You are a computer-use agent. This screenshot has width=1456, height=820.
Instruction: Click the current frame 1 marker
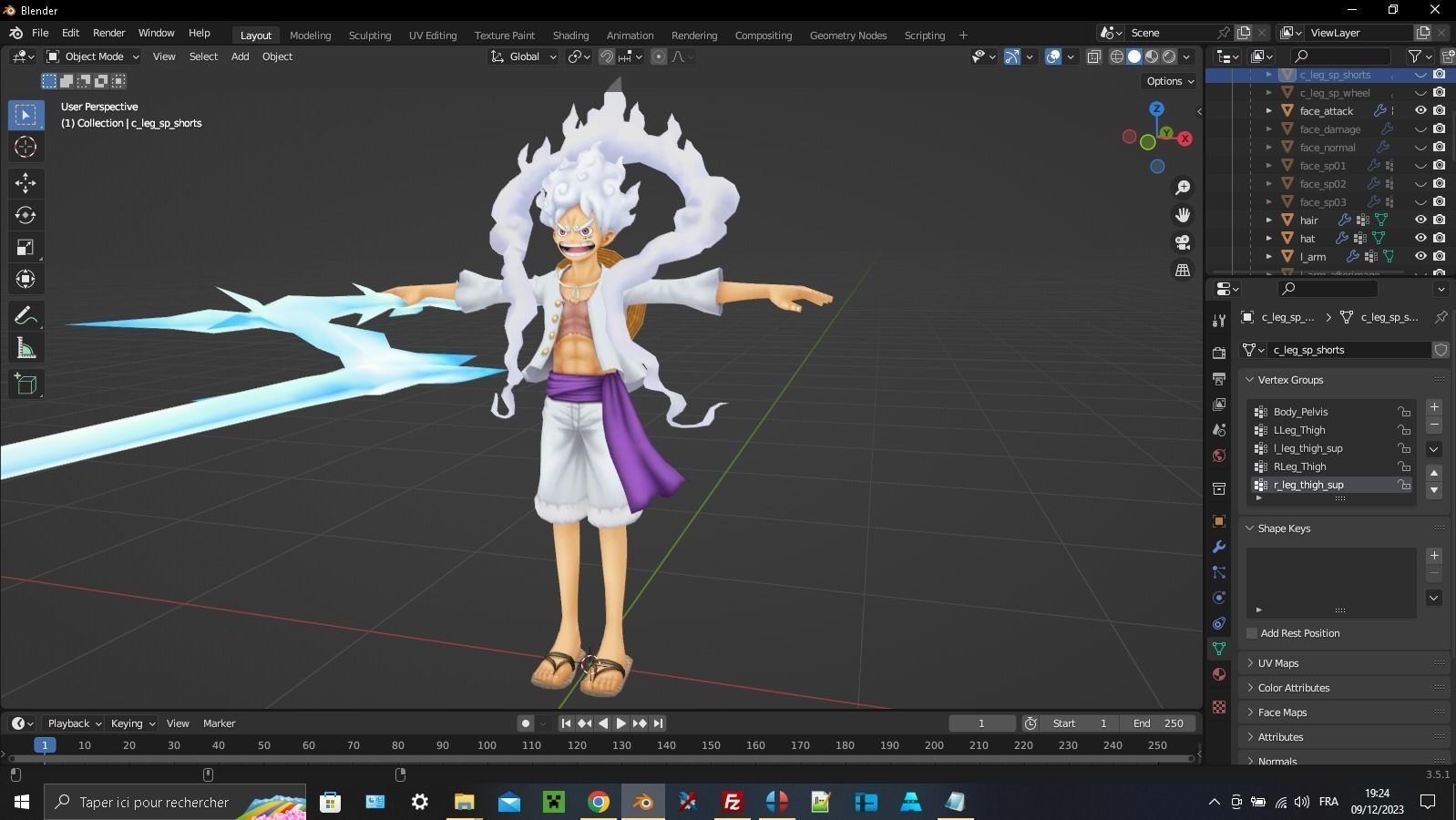45,745
